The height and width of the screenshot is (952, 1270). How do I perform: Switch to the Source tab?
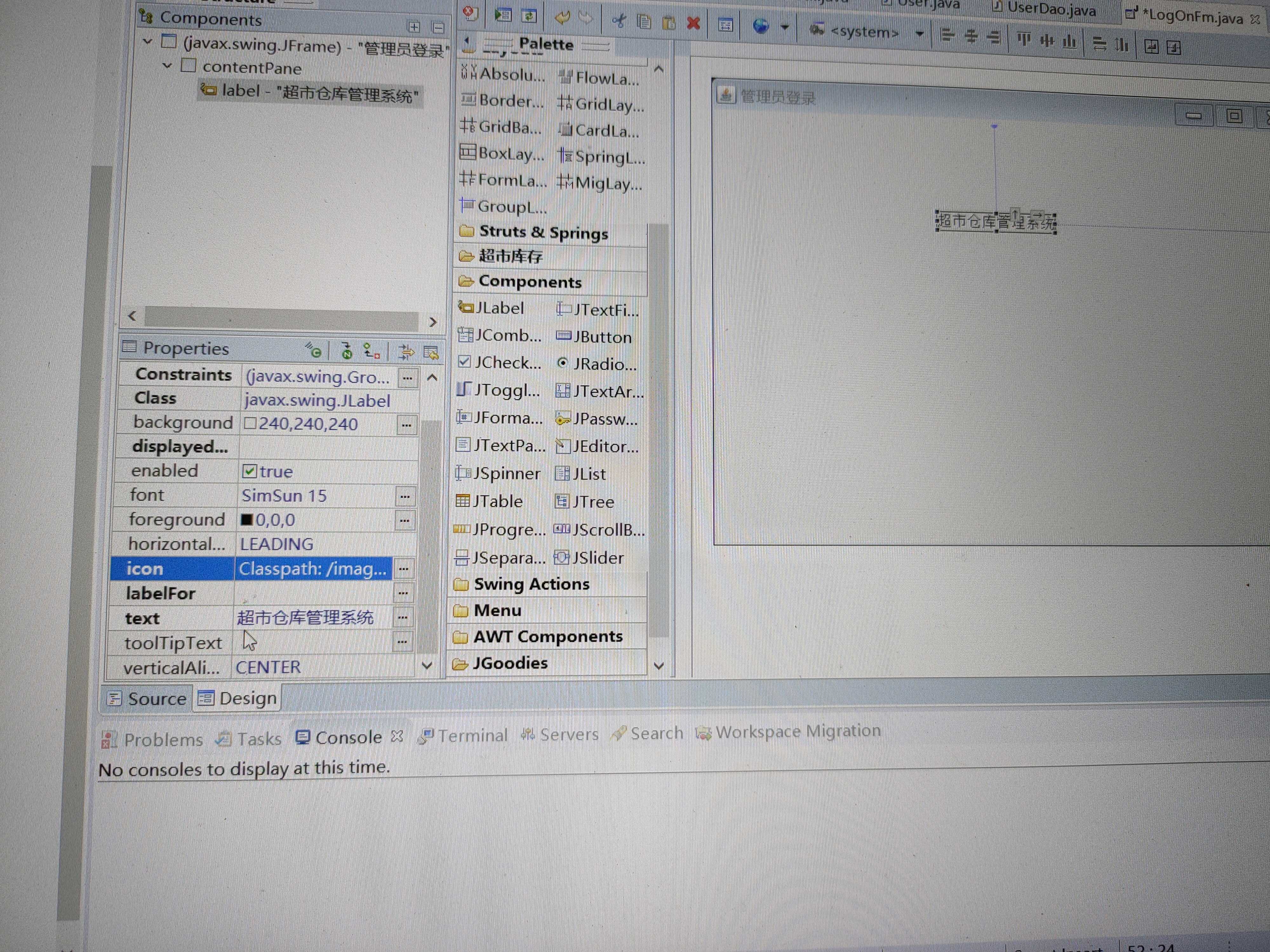tap(148, 698)
